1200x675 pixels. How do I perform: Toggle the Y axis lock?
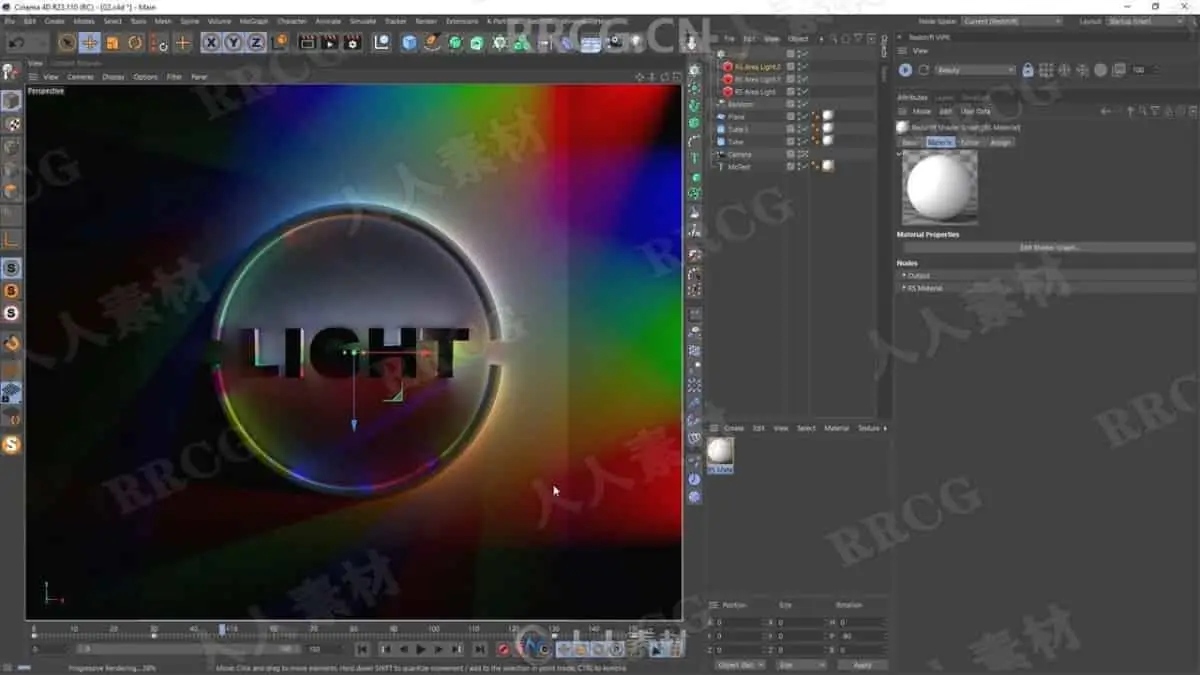click(x=234, y=43)
